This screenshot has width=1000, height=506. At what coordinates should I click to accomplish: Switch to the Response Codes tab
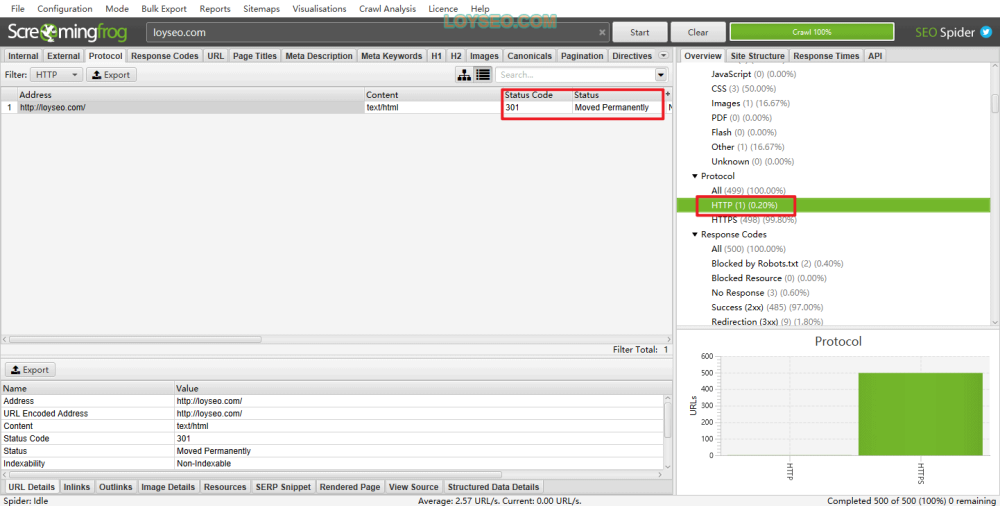165,56
